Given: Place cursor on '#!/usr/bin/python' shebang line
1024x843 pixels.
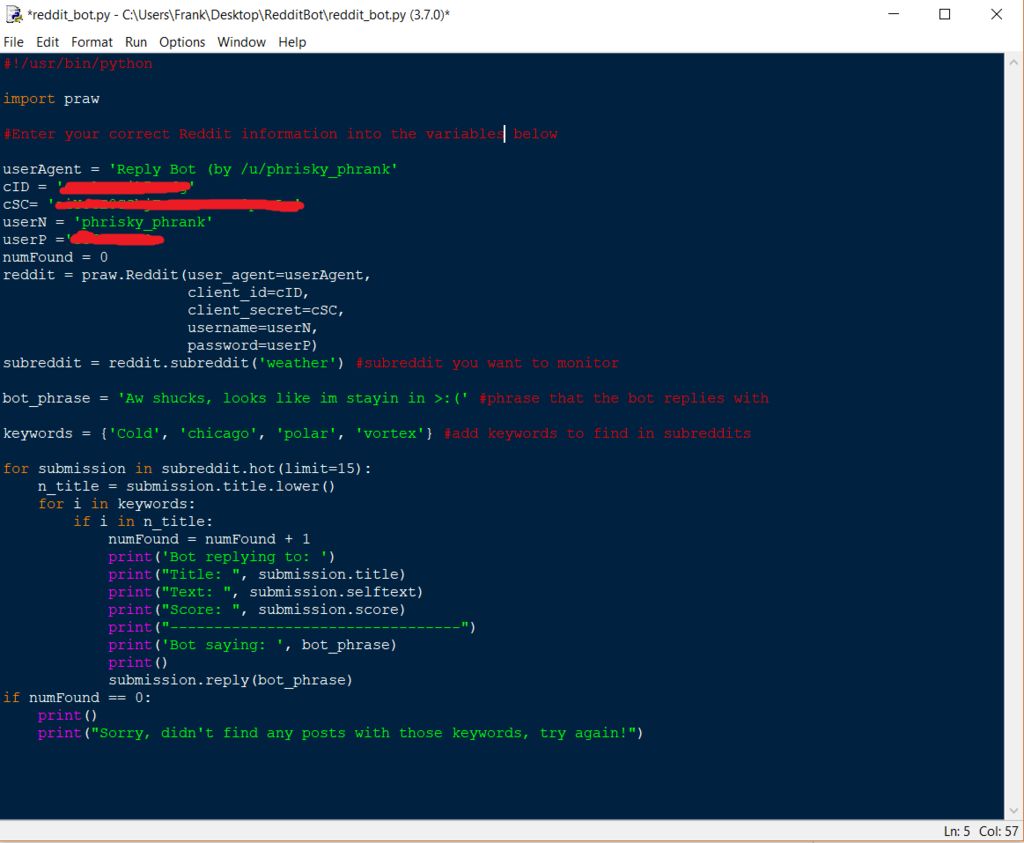Looking at the screenshot, I should [x=78, y=63].
